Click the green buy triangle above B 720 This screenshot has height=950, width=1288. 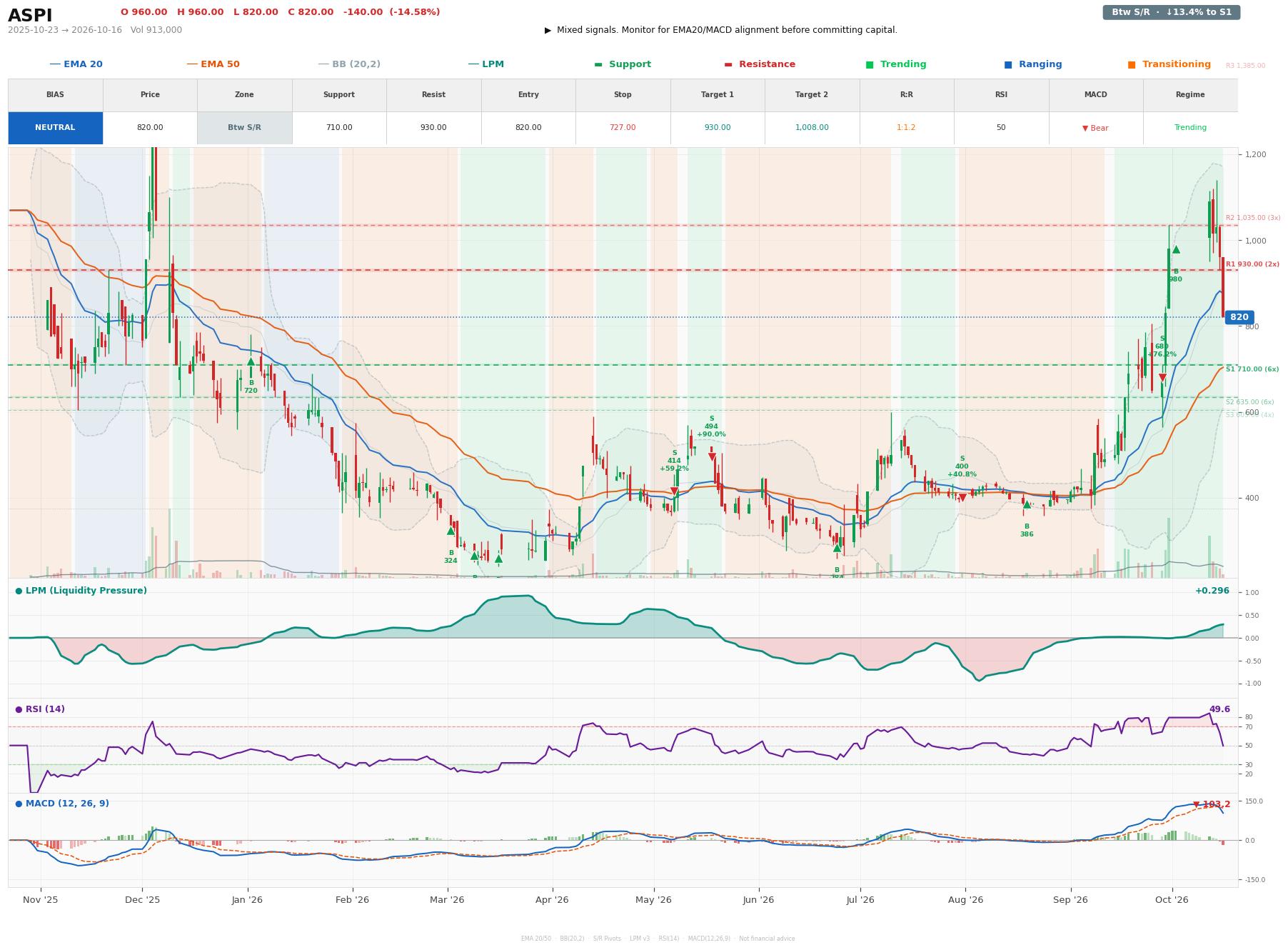pos(251,362)
